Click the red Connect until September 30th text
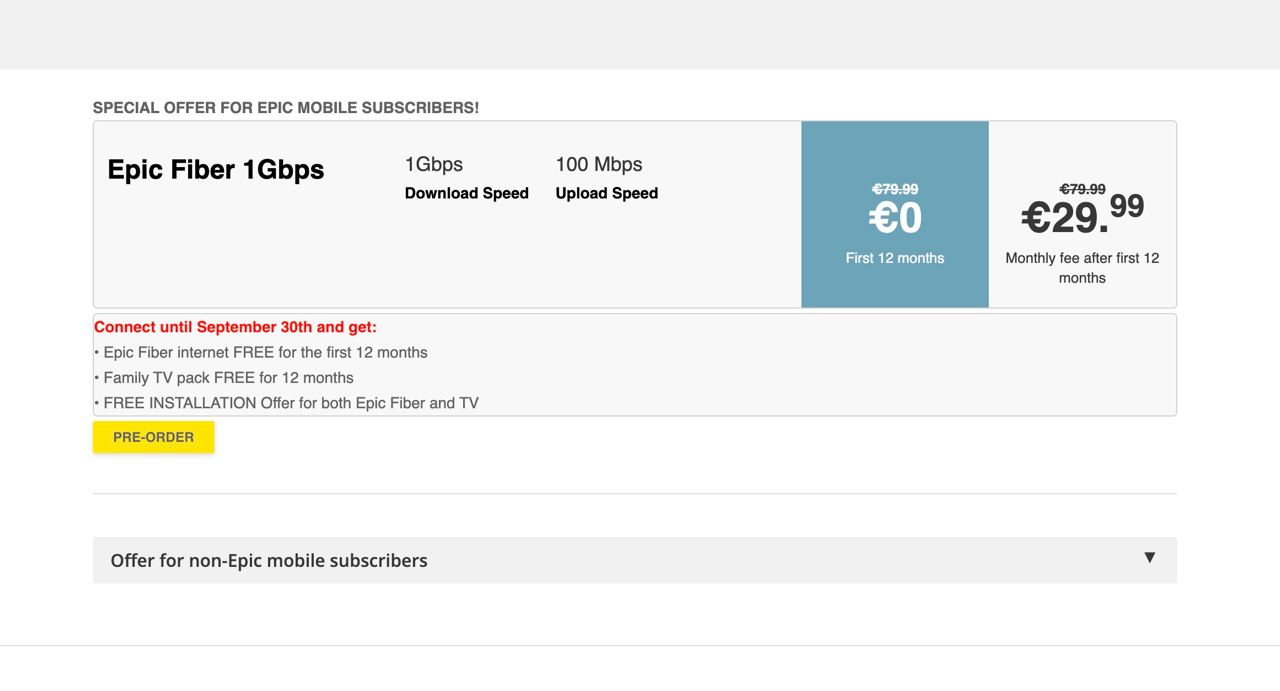This screenshot has height=691, width=1280. [x=235, y=327]
